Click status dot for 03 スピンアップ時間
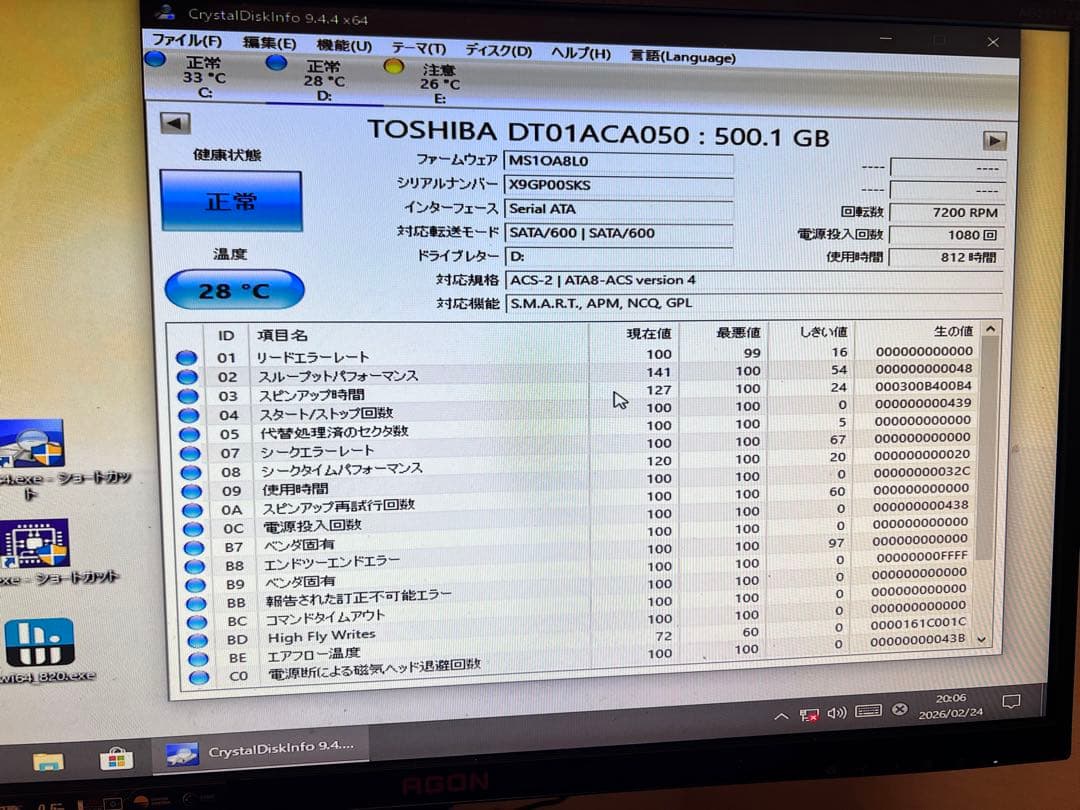 (x=188, y=396)
